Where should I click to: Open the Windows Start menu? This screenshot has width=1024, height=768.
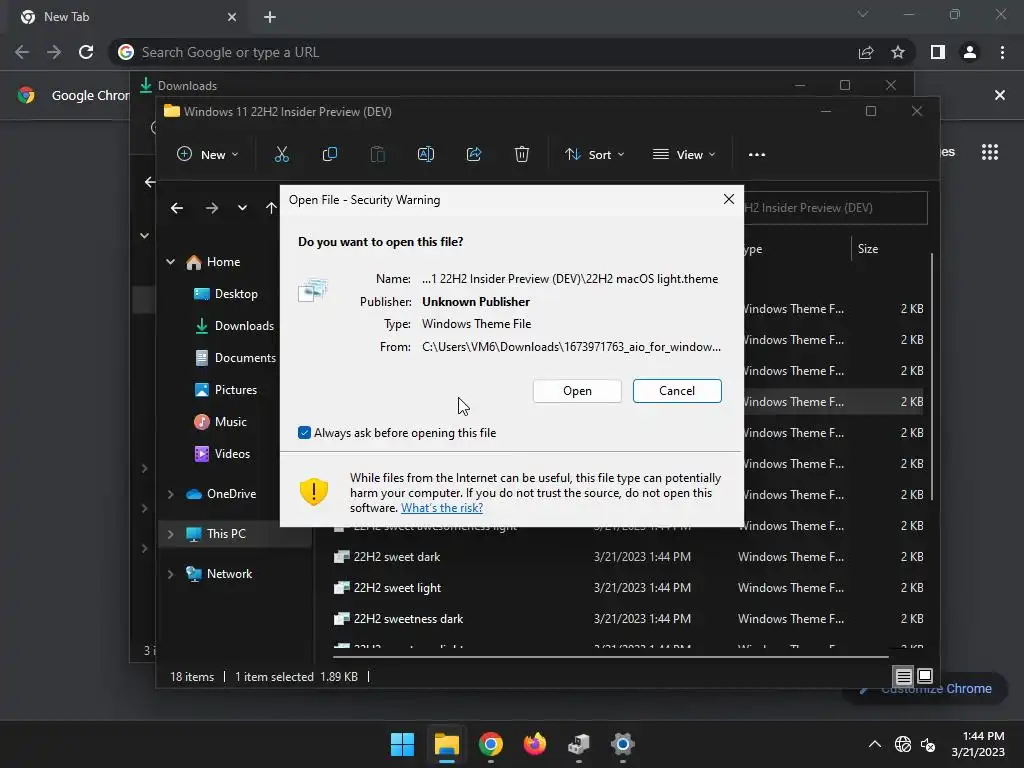point(402,744)
